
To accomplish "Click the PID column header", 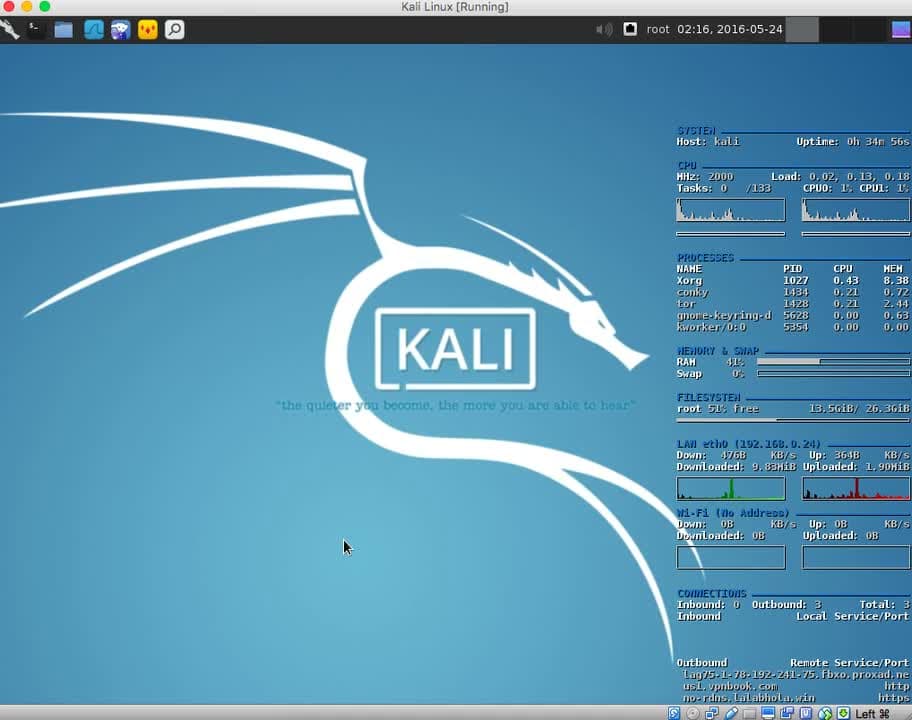I will click(792, 269).
